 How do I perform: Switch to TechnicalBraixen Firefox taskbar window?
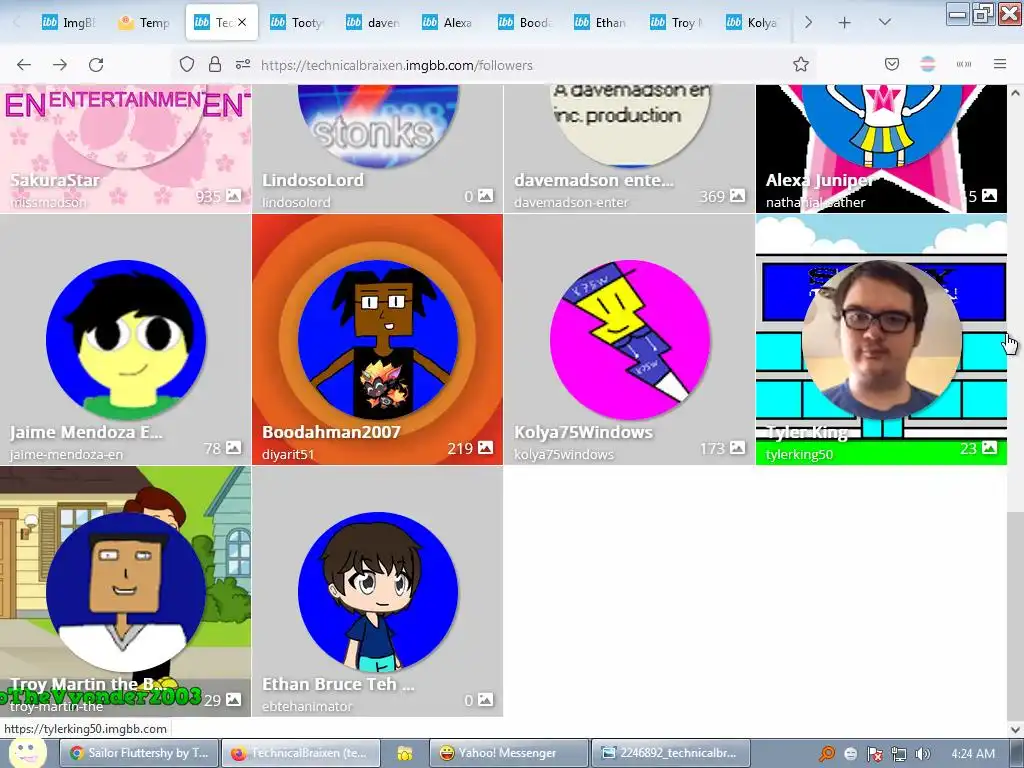pos(300,754)
